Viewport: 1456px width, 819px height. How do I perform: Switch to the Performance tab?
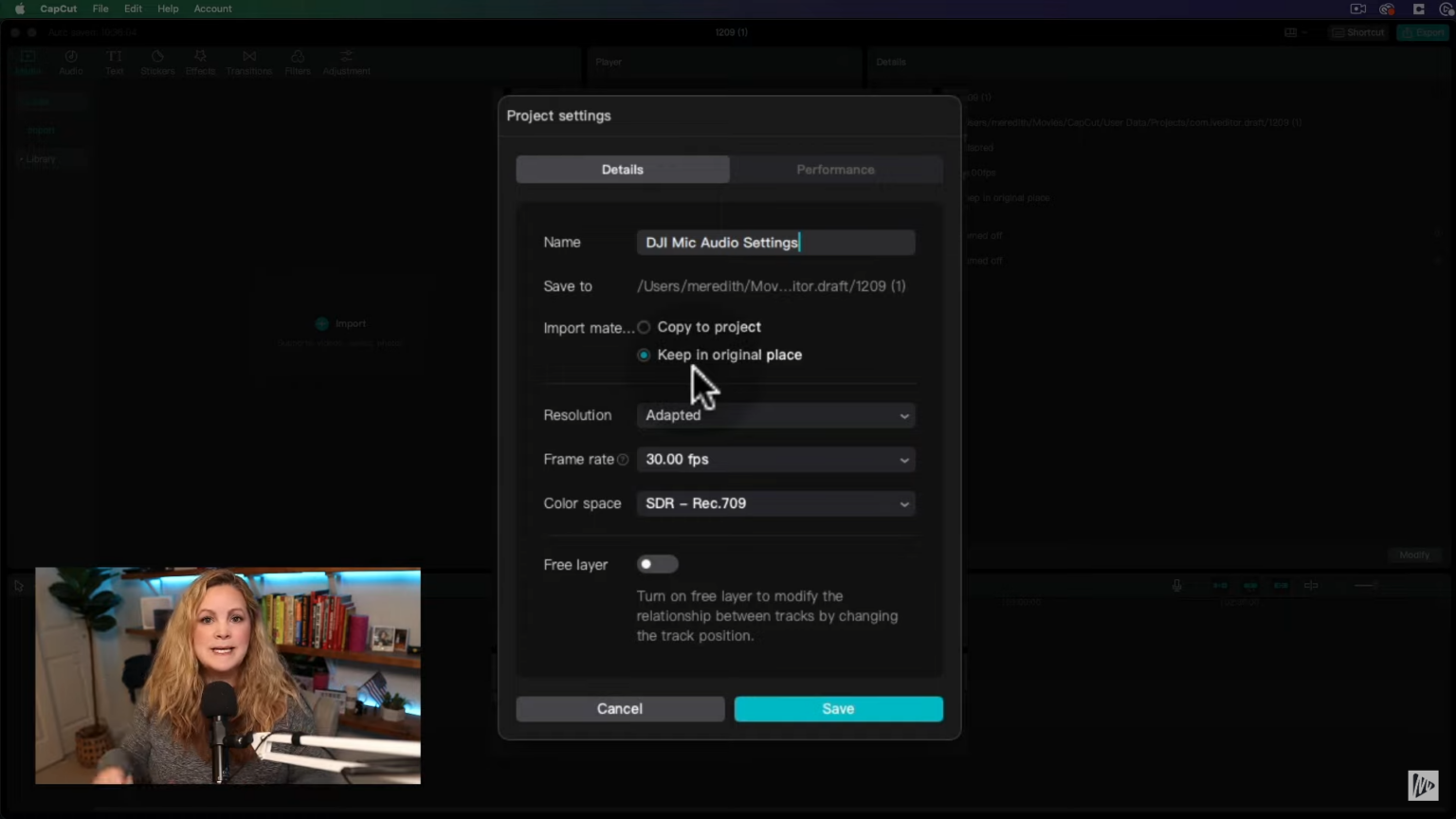coord(835,170)
